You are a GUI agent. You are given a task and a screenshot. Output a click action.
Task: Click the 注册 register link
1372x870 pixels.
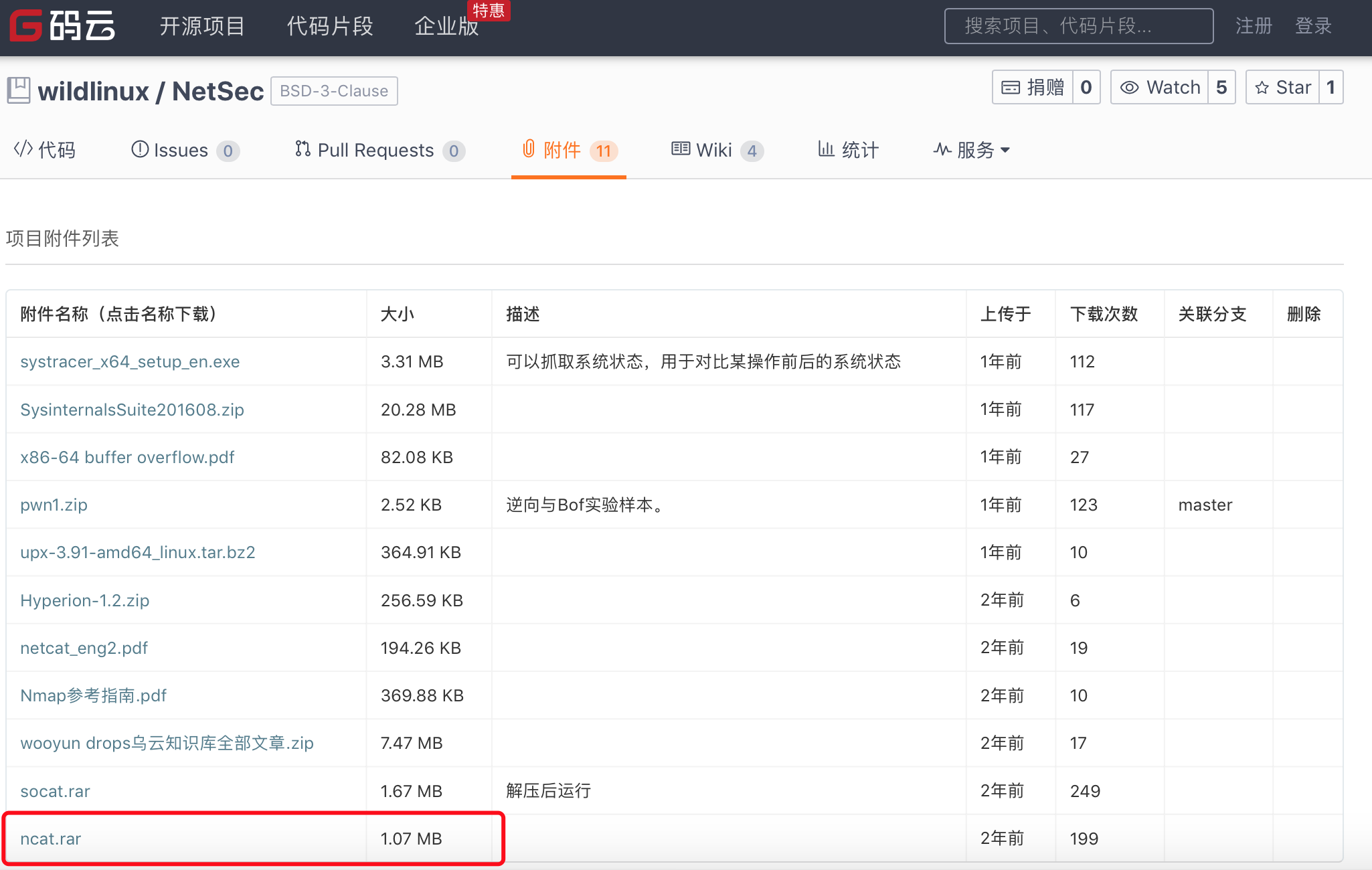(1254, 26)
